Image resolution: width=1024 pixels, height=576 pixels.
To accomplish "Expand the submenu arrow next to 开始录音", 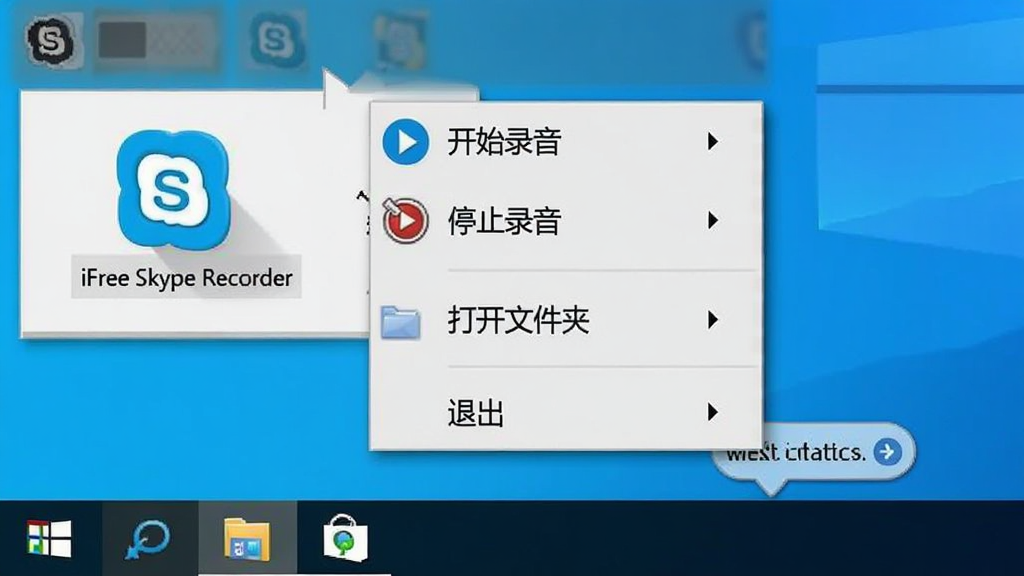I will (712, 142).
